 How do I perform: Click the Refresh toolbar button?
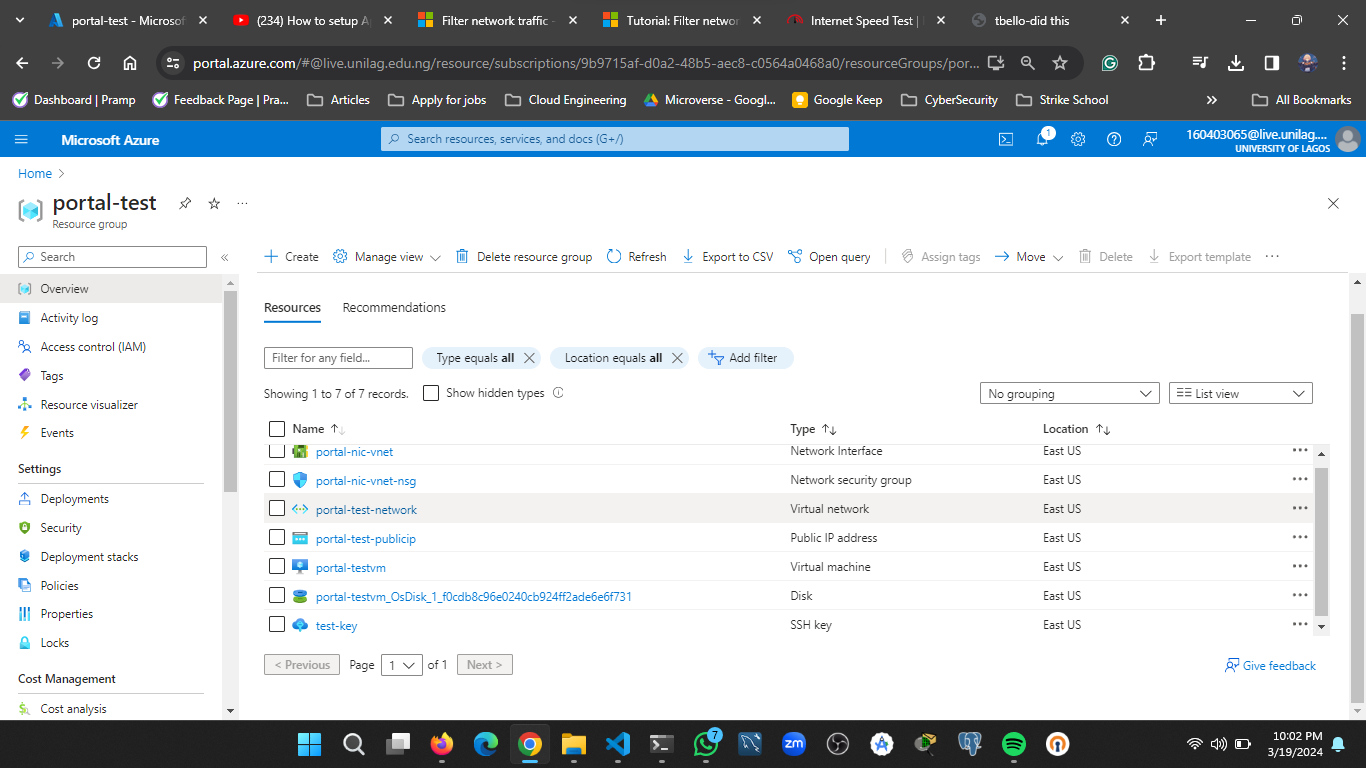(x=636, y=257)
